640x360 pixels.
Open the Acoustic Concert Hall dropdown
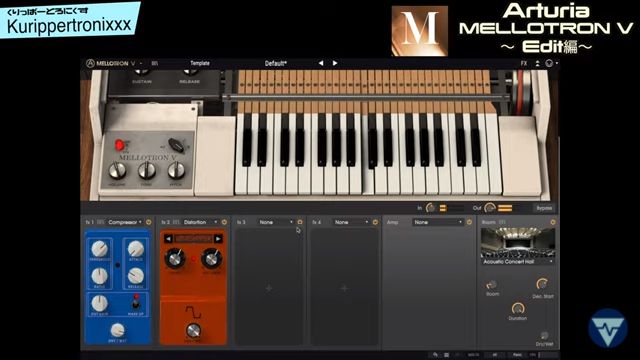point(518,262)
